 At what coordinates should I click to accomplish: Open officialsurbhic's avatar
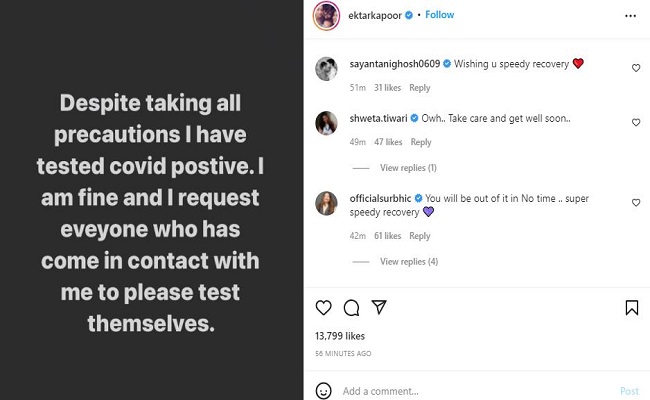pyautogui.click(x=326, y=203)
